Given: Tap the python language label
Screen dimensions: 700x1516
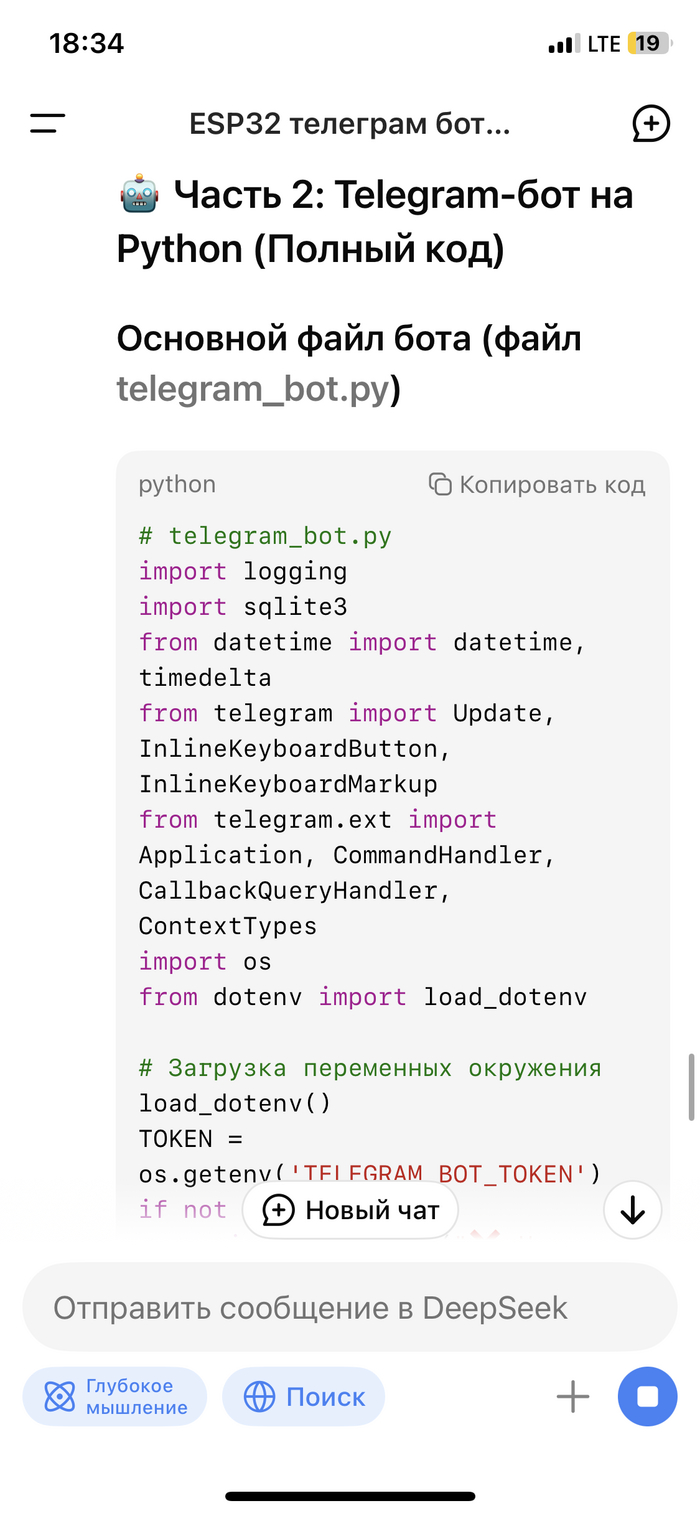Looking at the screenshot, I should point(177,484).
